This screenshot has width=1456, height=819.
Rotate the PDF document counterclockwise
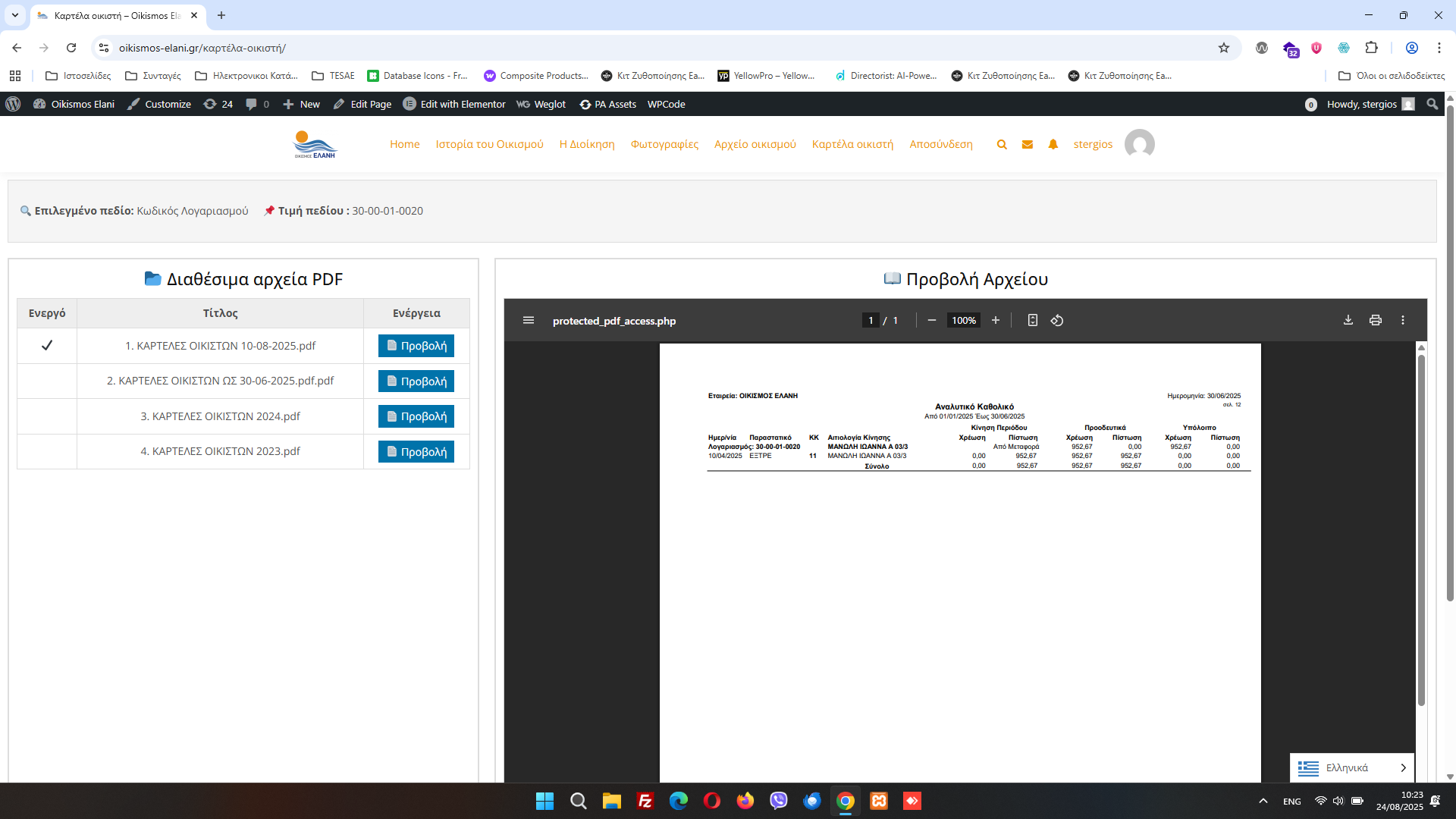[x=1056, y=320]
